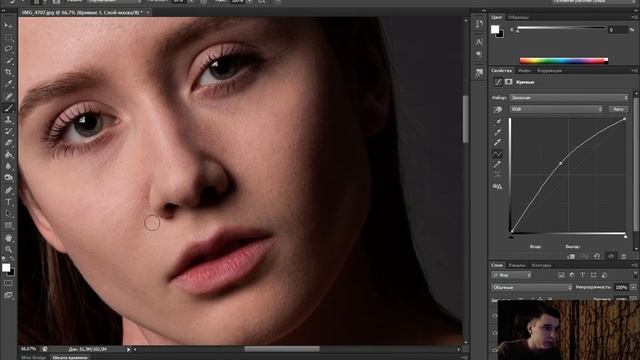Reset Curves adjustment to defaults
Image resolution: width=640 pixels, height=360 pixels.
(x=597, y=256)
